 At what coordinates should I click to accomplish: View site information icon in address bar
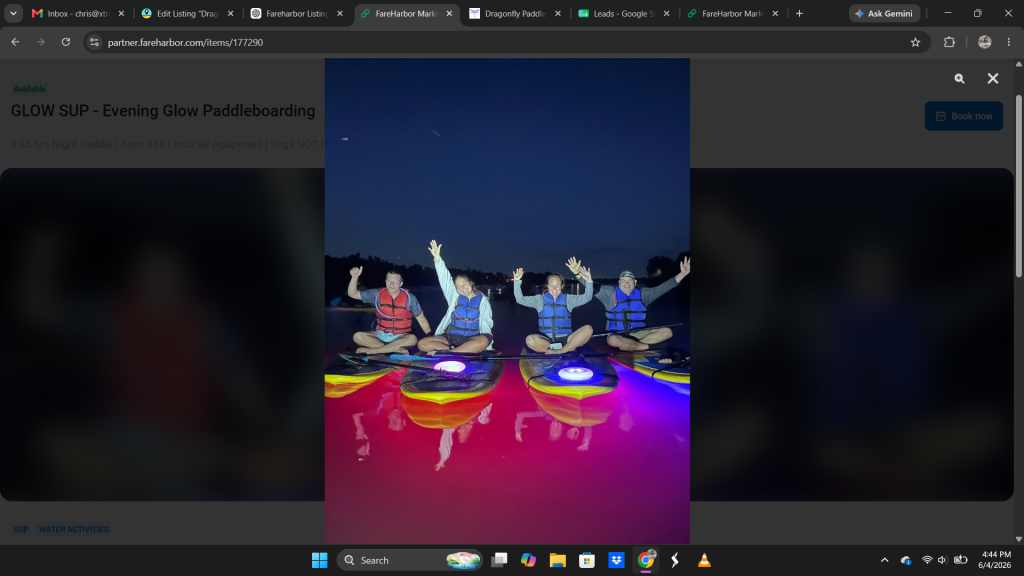(95, 42)
